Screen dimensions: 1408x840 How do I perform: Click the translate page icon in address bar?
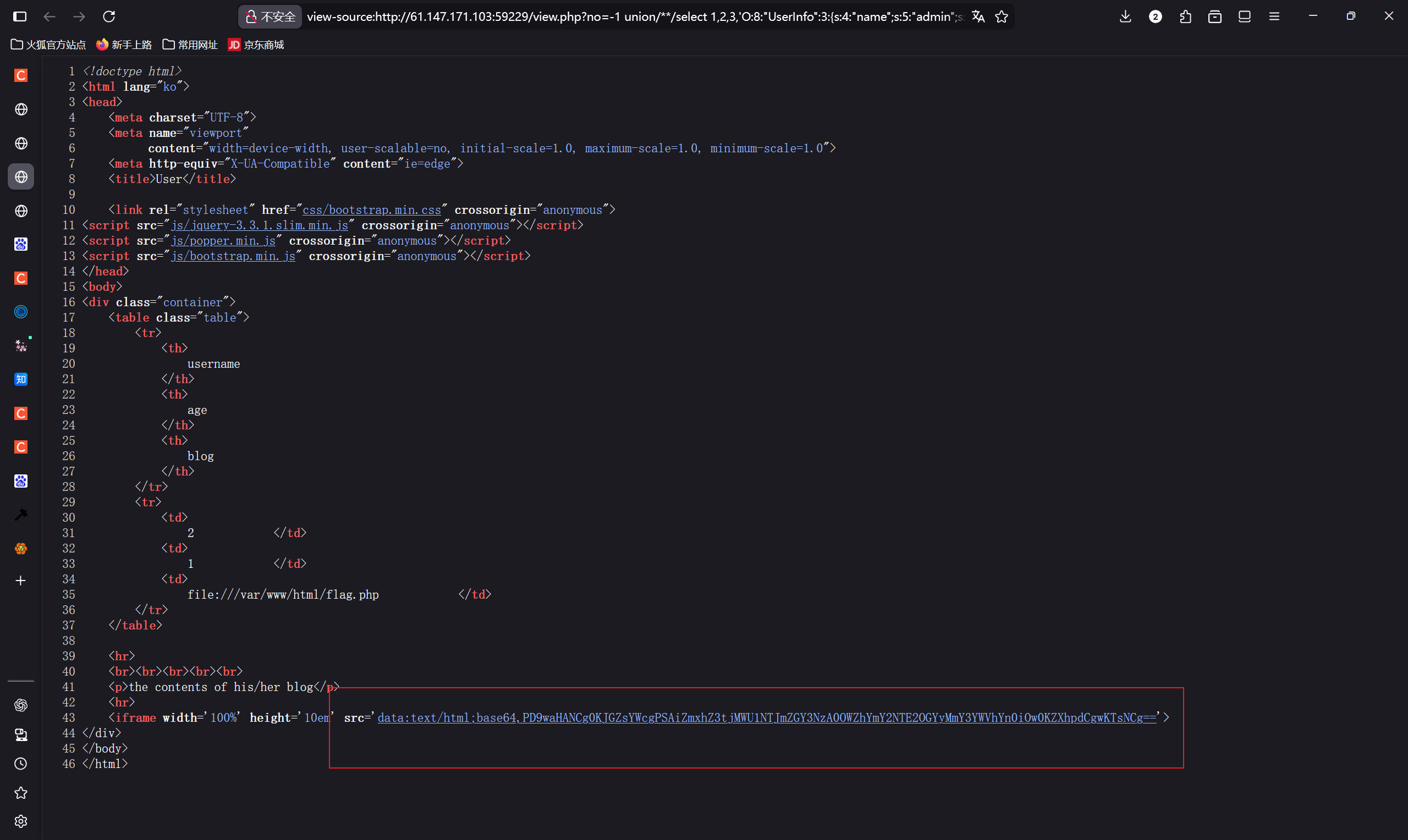978,16
